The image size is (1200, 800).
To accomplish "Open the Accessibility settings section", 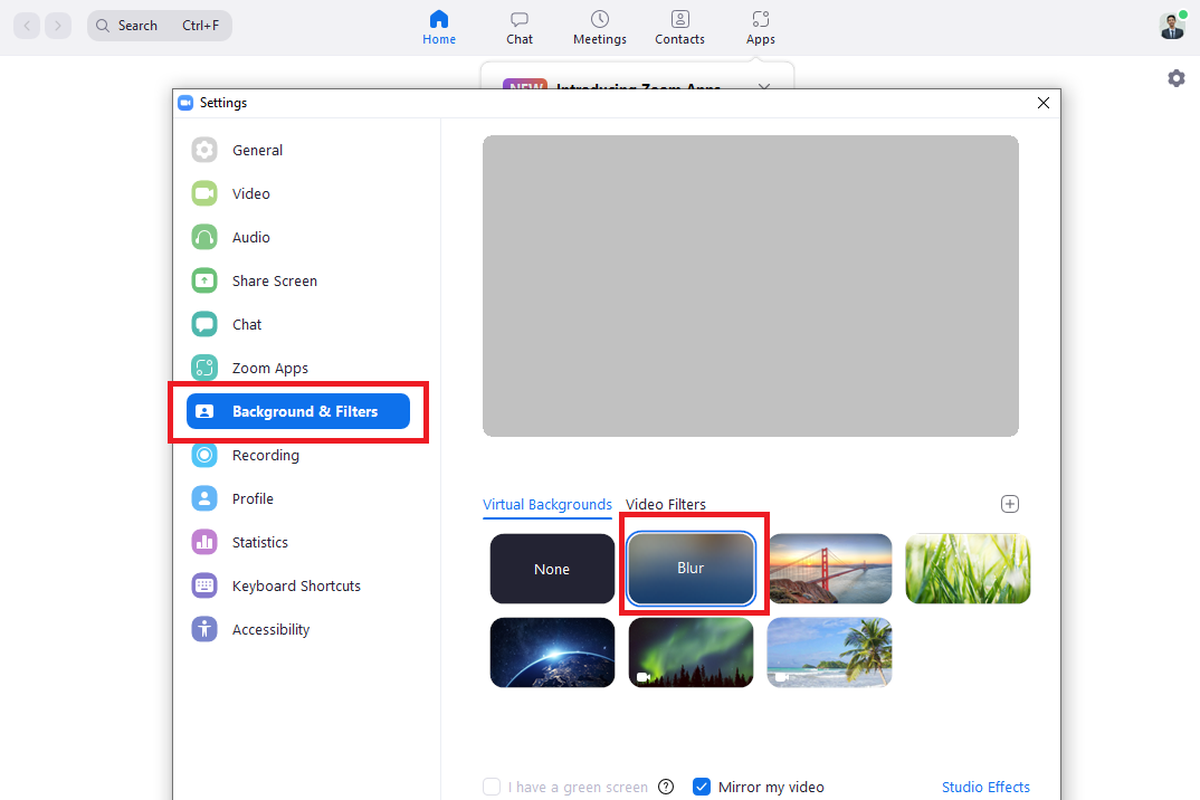I will [270, 629].
